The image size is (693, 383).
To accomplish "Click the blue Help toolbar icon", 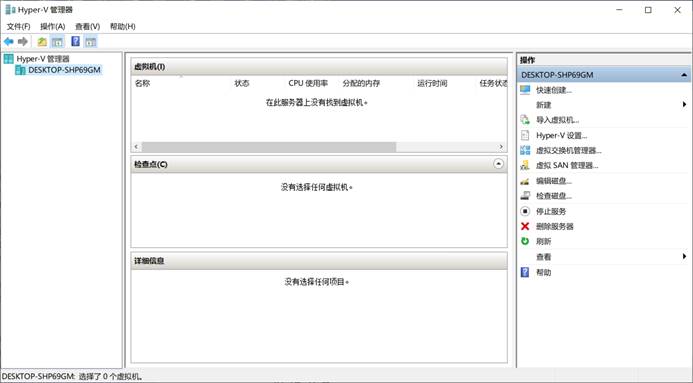I will coord(76,42).
